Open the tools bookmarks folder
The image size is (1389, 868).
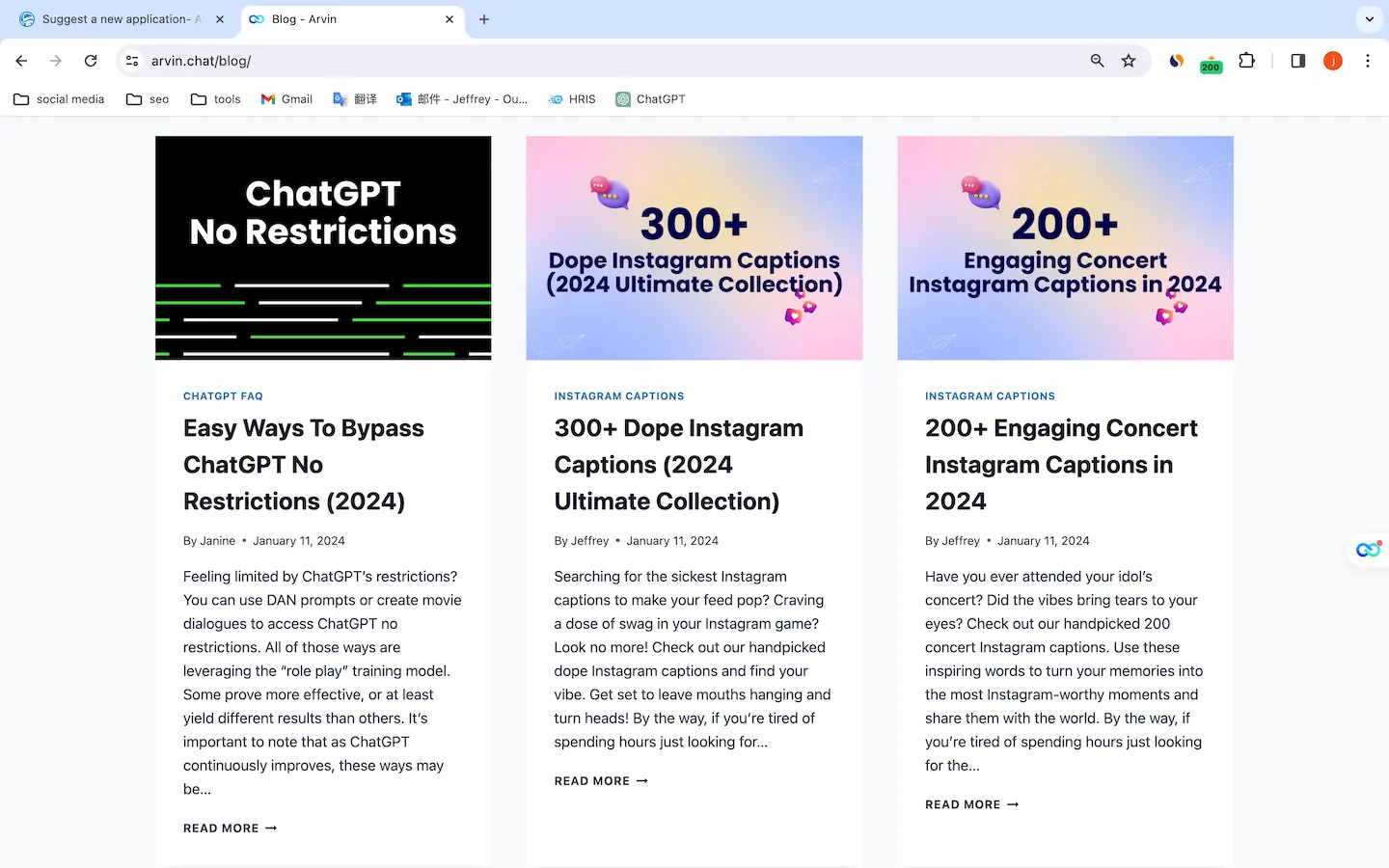[x=214, y=98]
